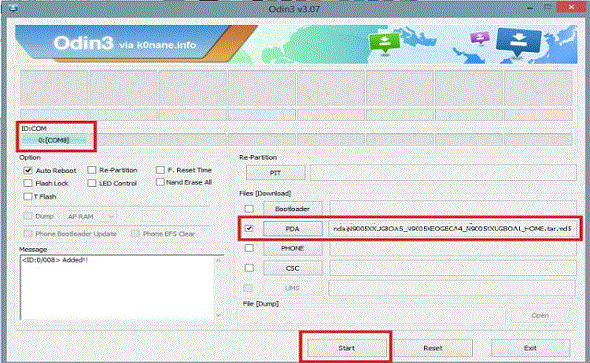Click the PHONE file path field
This screenshot has width=590, height=363.
click(x=452, y=248)
